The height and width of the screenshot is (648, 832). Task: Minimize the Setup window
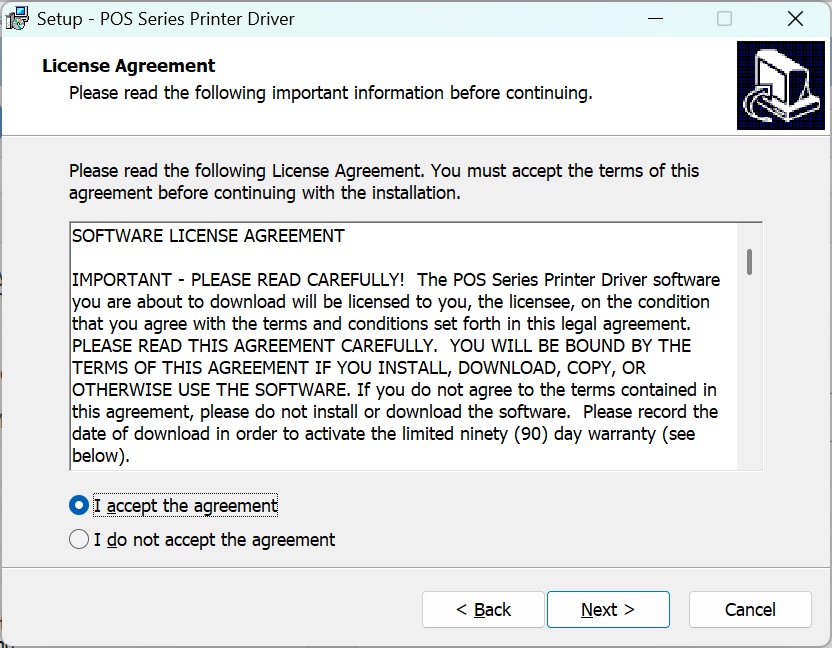(x=654, y=19)
